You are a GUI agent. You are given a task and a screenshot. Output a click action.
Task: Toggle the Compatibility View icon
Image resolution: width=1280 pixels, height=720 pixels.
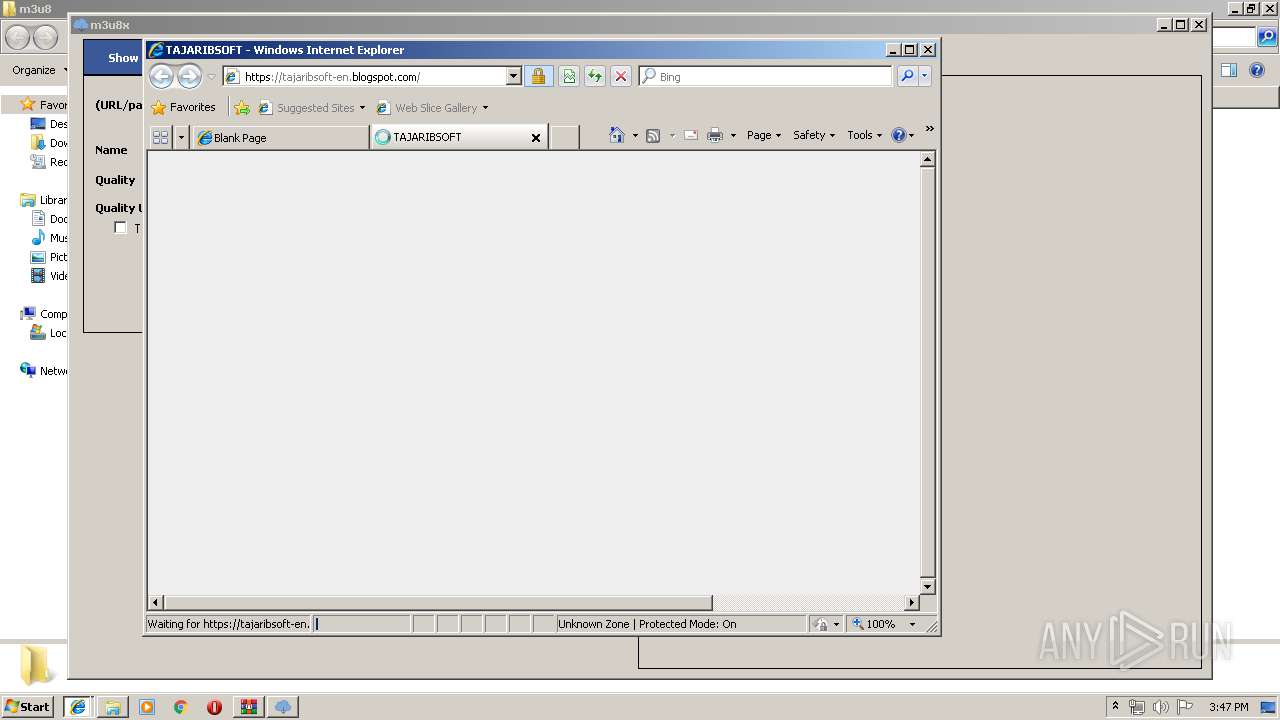pyautogui.click(x=569, y=76)
